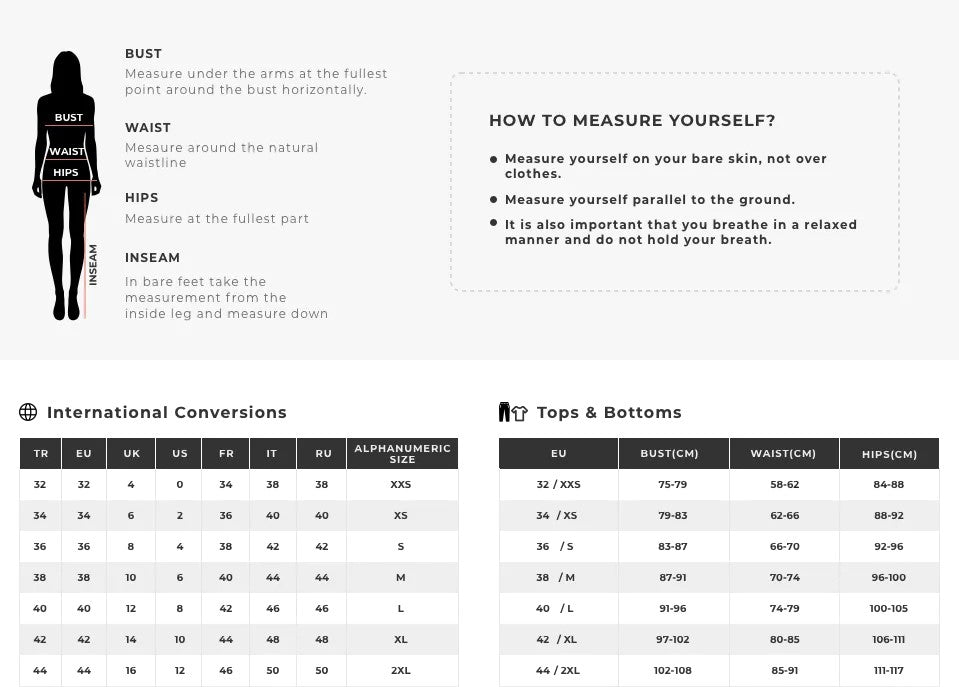Click the HIPS label on the silhouette
The height and width of the screenshot is (687, 959).
[x=66, y=173]
